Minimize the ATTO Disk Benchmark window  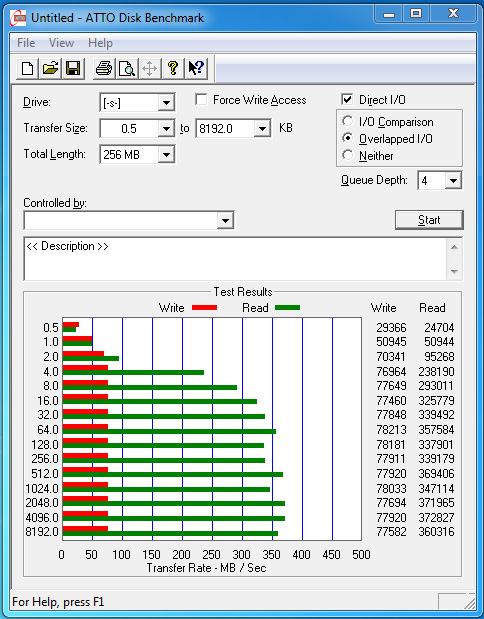[x=389, y=14]
